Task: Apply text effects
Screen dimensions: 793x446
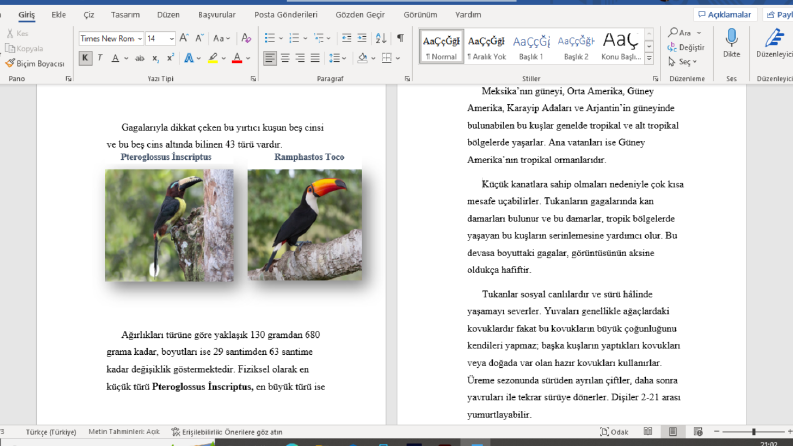Action: (x=189, y=58)
